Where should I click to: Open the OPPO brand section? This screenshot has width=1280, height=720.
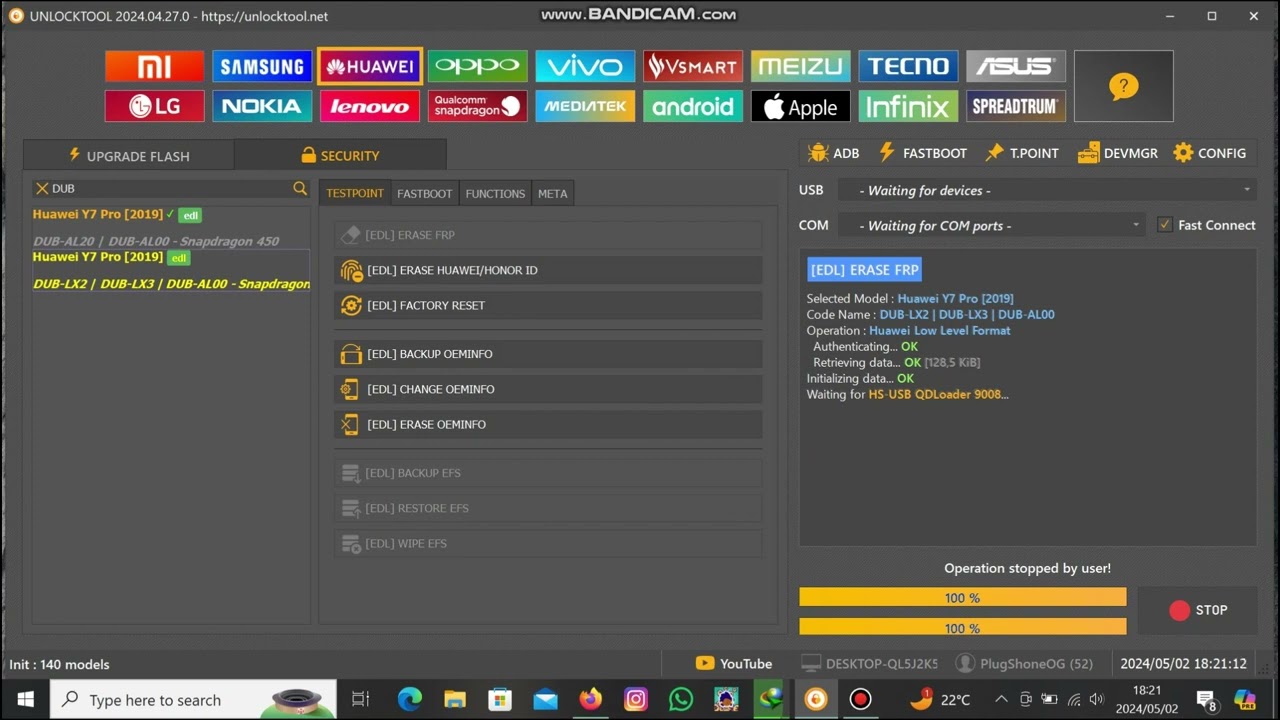tap(477, 67)
